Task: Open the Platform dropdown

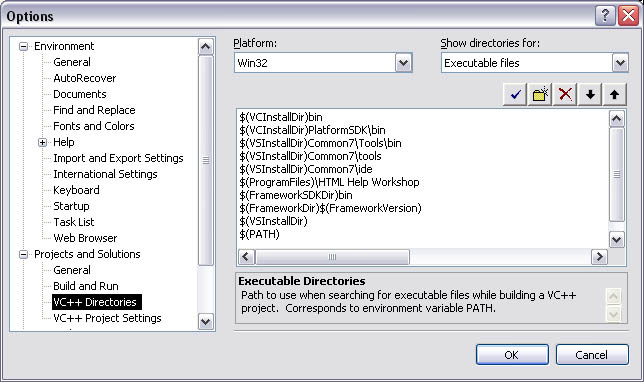Action: [404, 63]
